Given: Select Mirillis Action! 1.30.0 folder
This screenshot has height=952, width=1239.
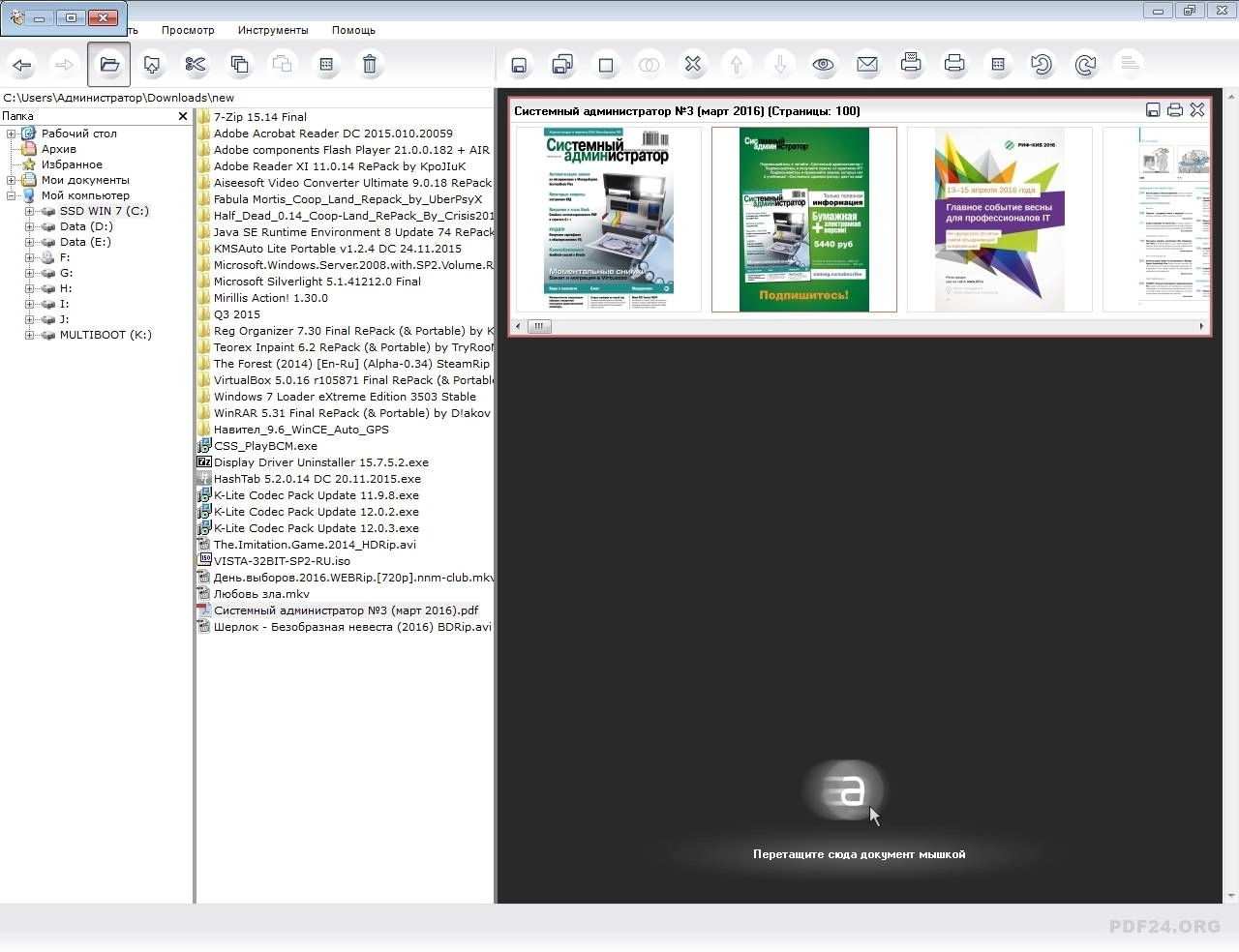Looking at the screenshot, I should (x=271, y=298).
